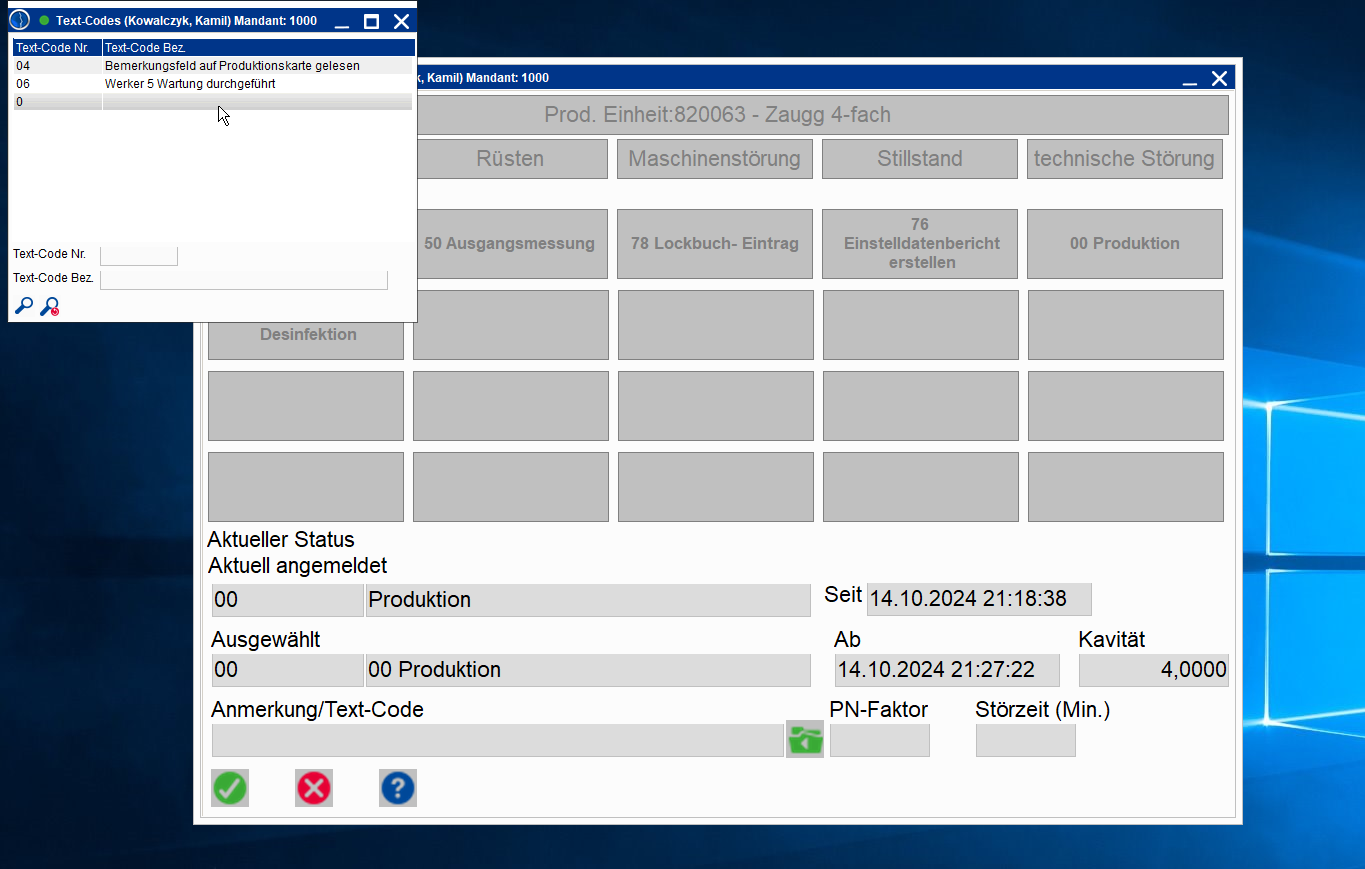Select the technische Störung button
This screenshot has width=1365, height=869.
tap(1124, 159)
